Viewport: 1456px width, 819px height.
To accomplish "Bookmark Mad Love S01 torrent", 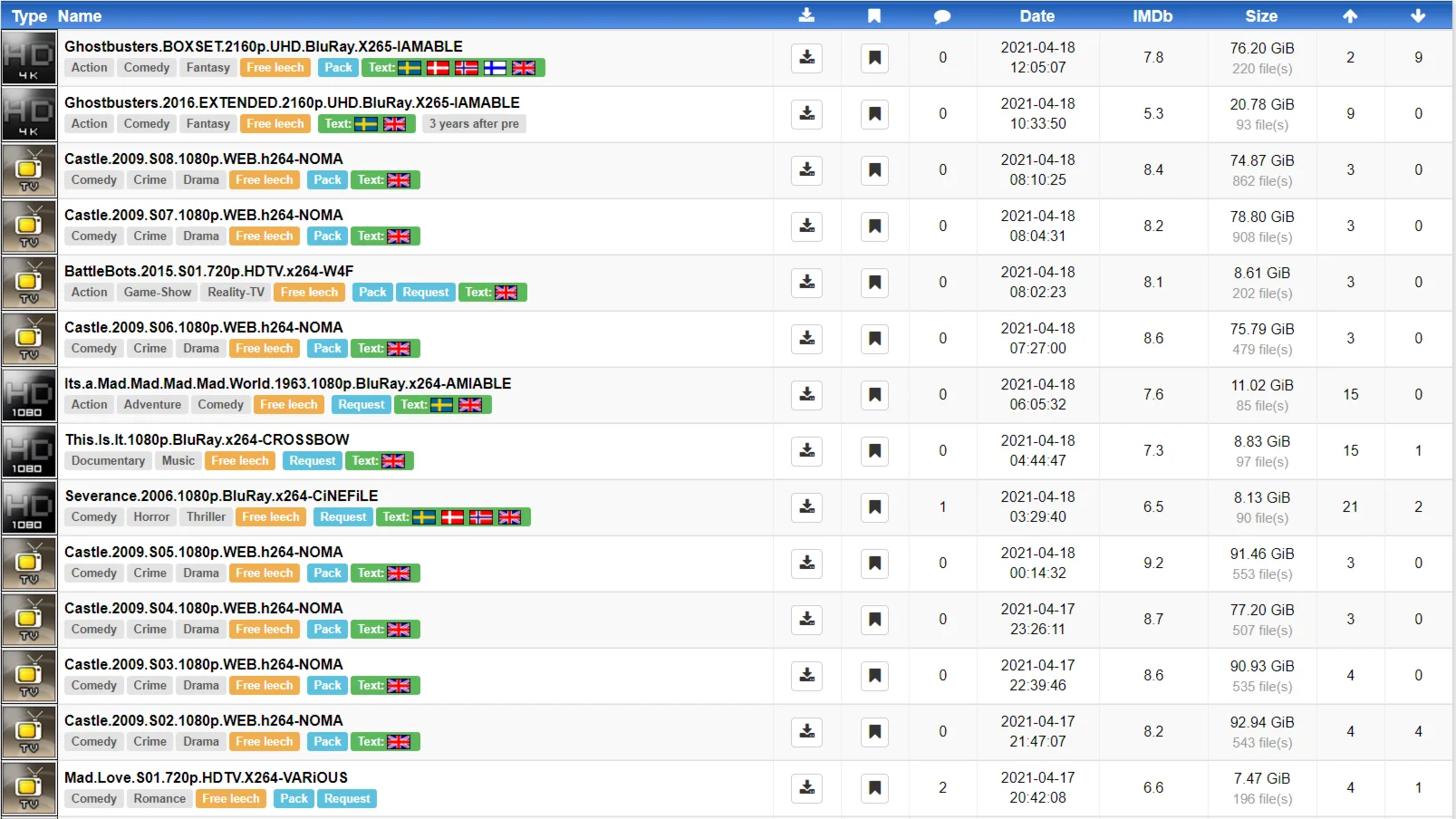I will [x=874, y=788].
